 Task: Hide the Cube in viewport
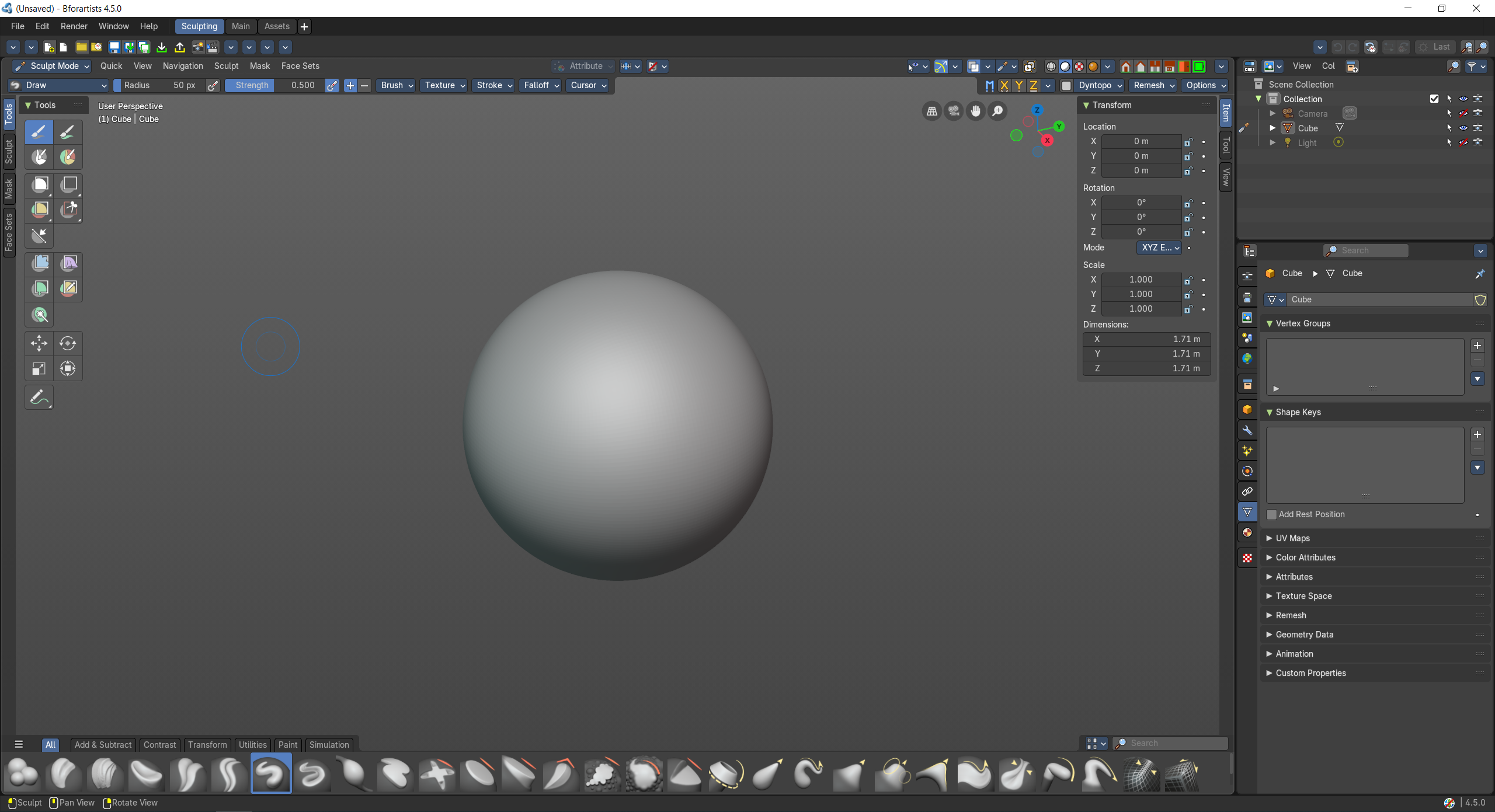click(1463, 128)
